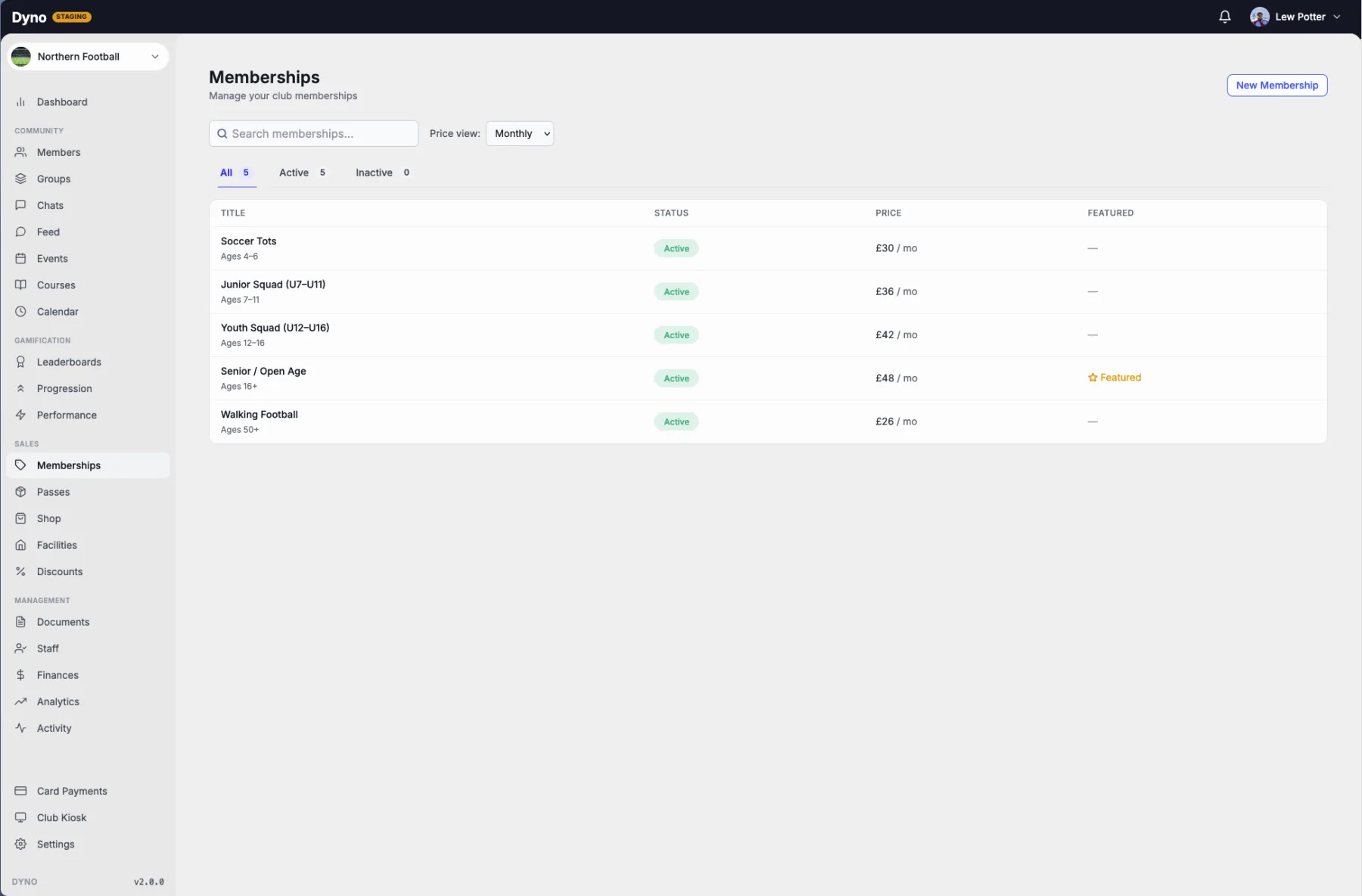Screen dimensions: 1362x896
Task: Click the Settings gear icon
Action: point(20,844)
